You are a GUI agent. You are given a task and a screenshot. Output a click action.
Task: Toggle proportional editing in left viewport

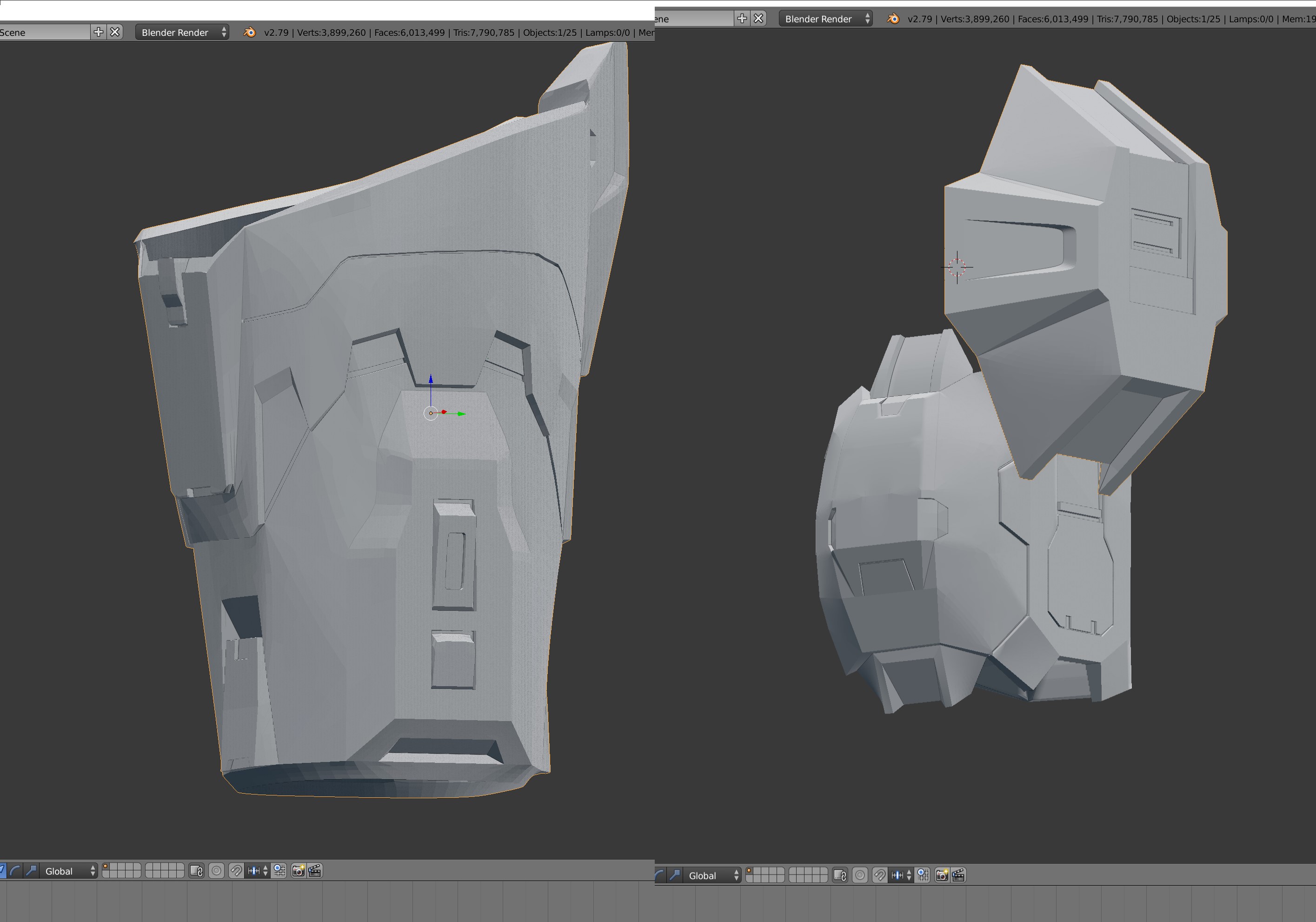pos(216,871)
